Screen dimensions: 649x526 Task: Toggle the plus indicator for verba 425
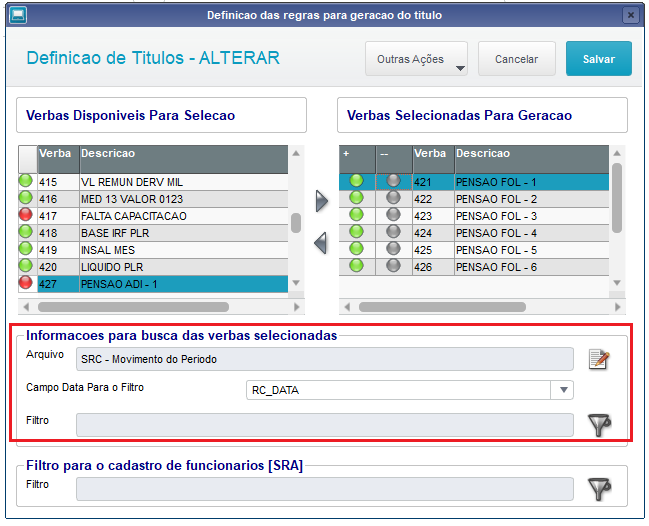point(356,249)
